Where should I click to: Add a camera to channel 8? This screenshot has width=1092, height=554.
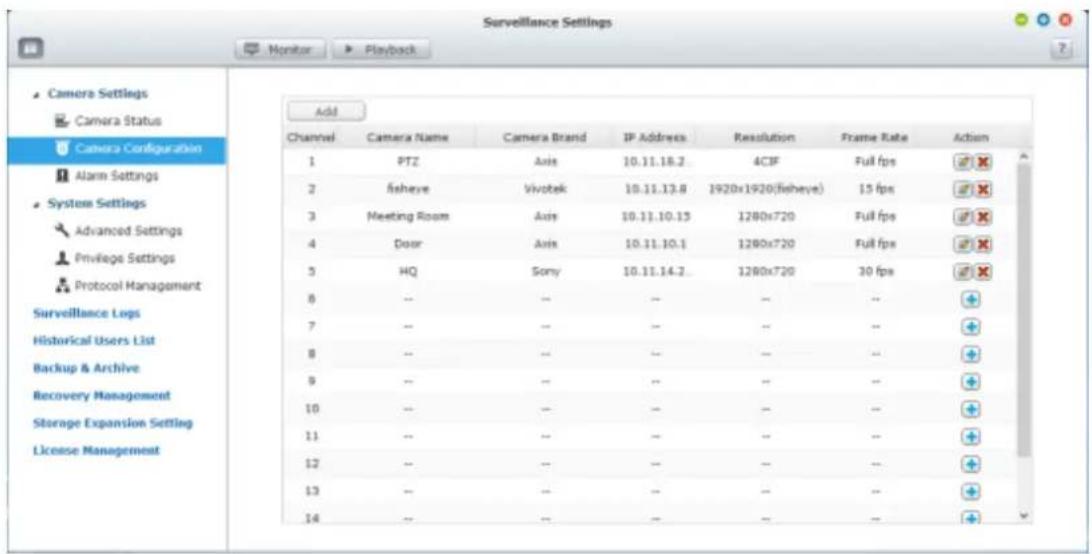(x=972, y=354)
